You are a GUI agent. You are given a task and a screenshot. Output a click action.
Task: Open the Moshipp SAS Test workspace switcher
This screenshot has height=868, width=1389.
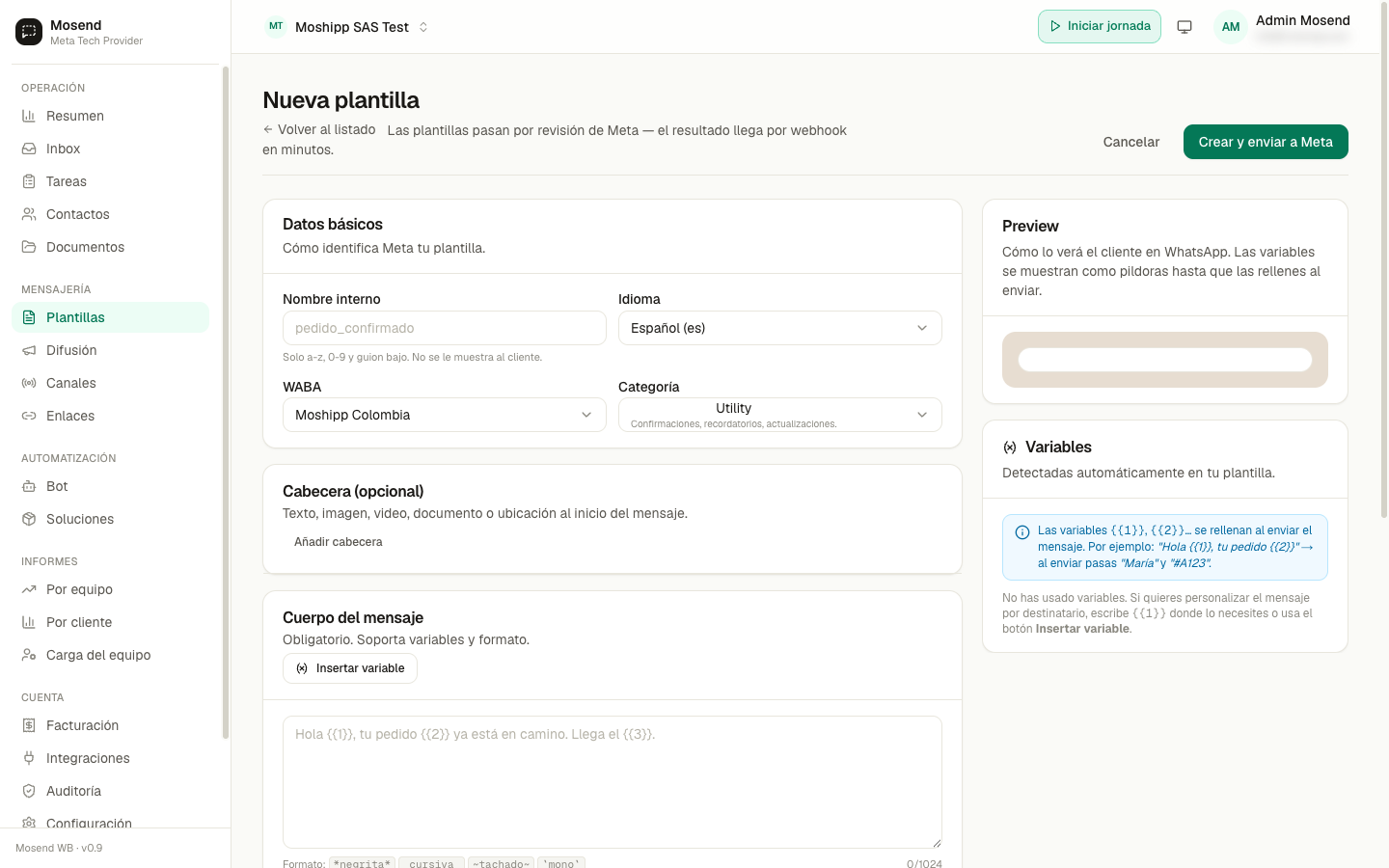coord(347,27)
